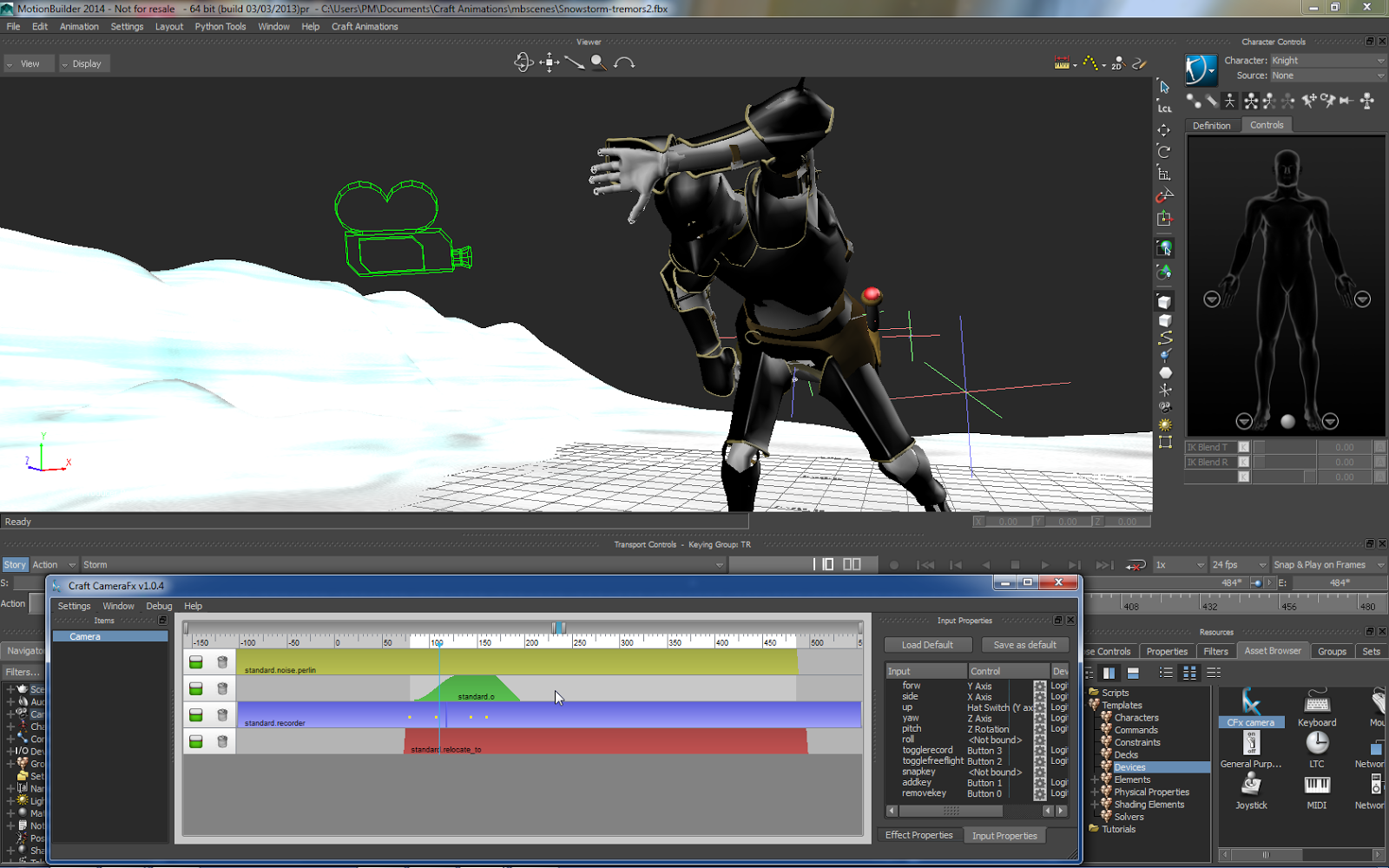
Task: Switch to Story mode button
Action: 15,564
